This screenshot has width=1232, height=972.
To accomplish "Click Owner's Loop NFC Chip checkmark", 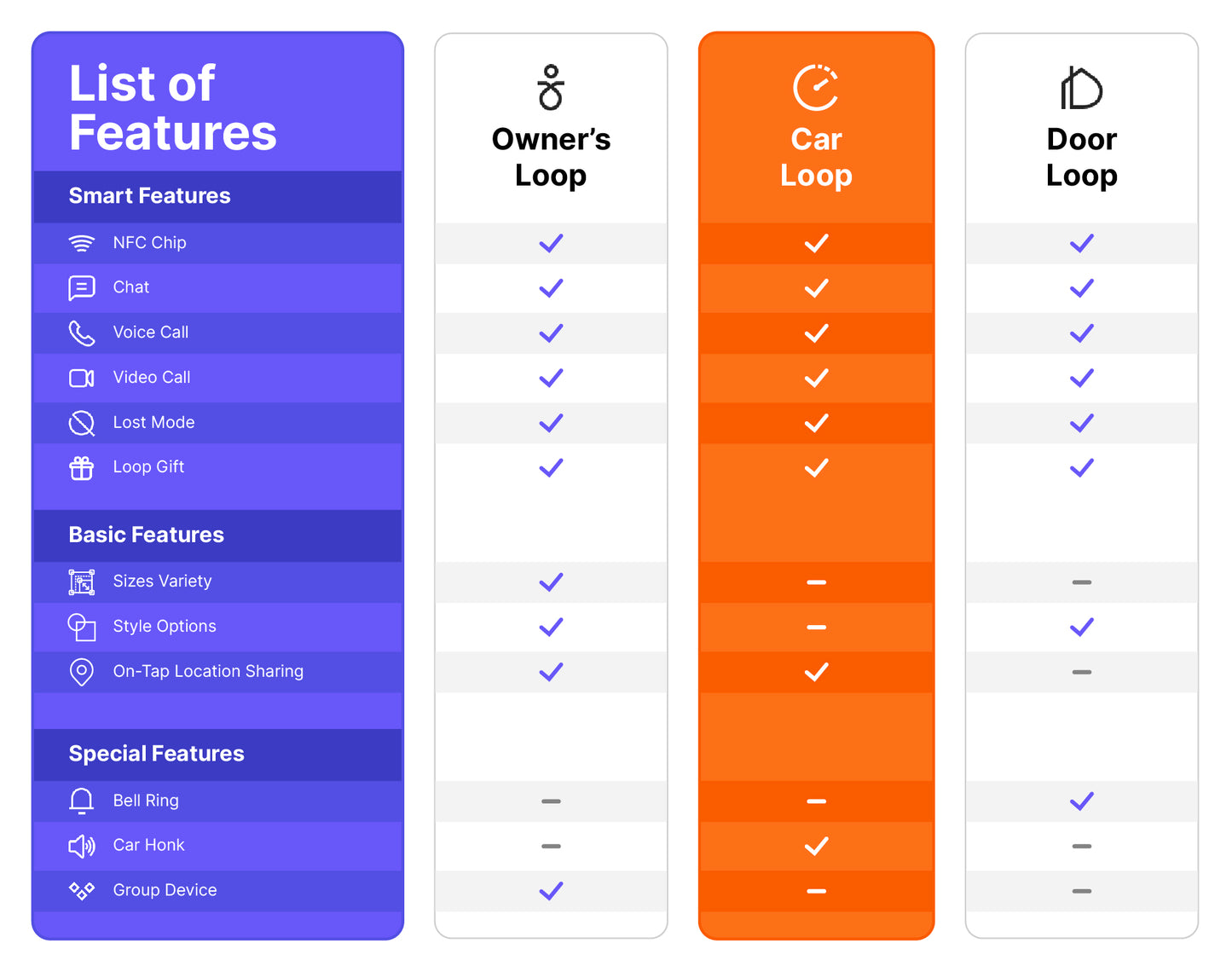I will (551, 243).
